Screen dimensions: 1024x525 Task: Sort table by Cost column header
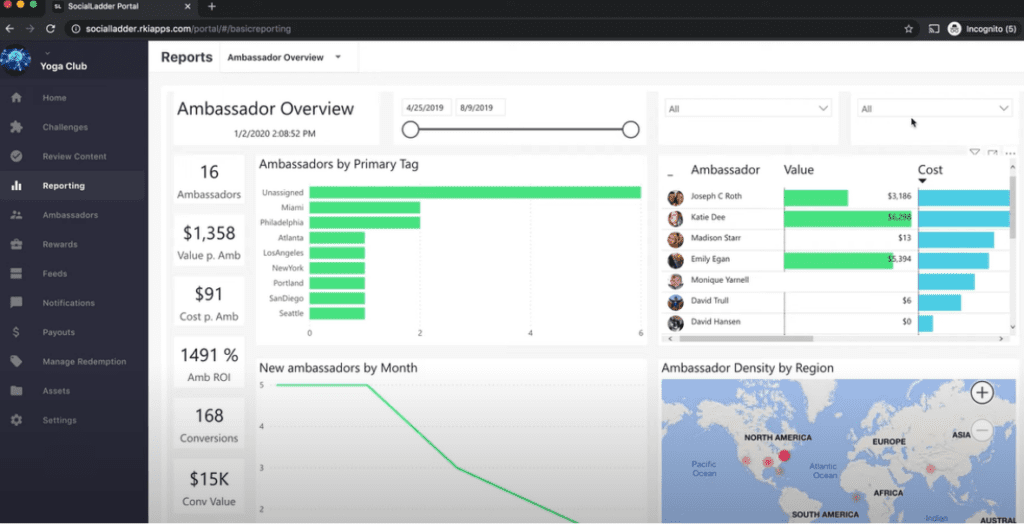coord(930,170)
